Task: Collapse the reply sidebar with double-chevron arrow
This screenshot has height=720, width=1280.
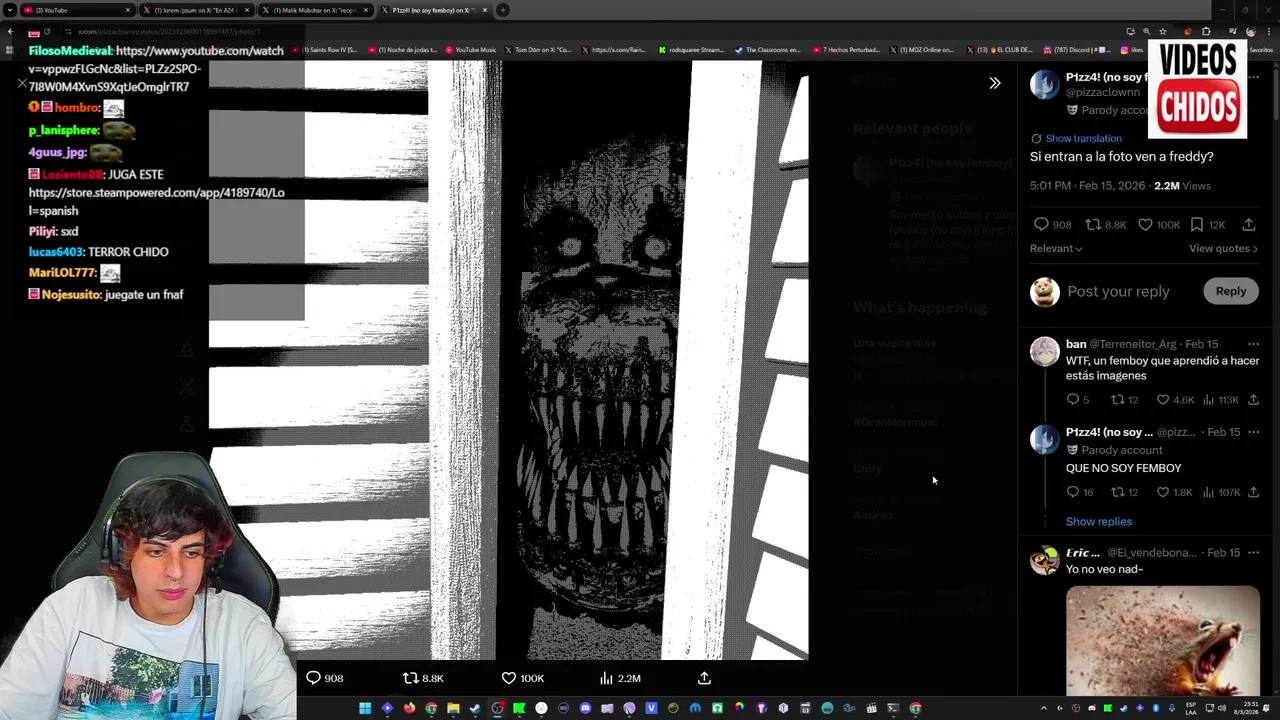Action: coord(994,83)
